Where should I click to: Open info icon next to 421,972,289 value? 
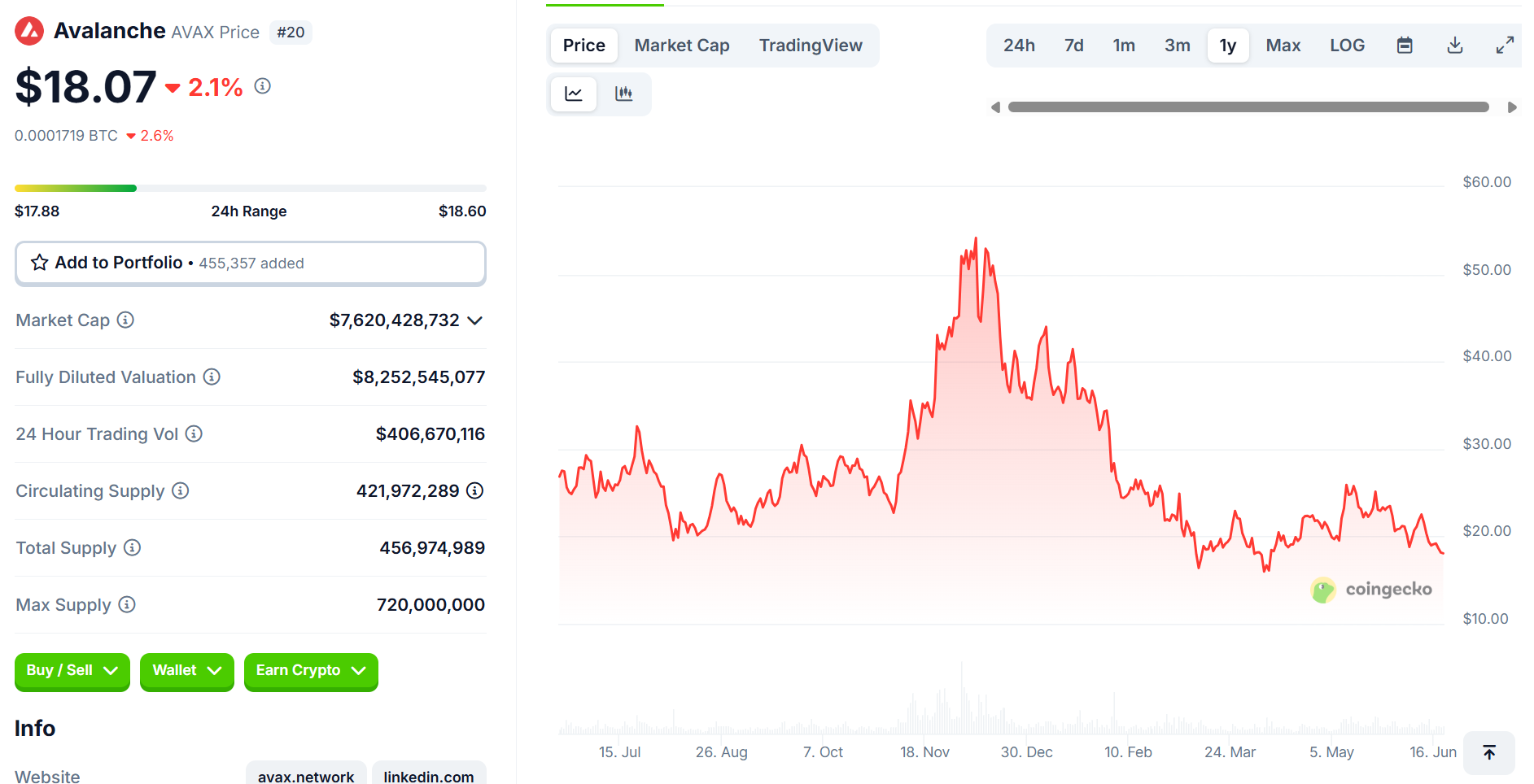click(x=474, y=490)
